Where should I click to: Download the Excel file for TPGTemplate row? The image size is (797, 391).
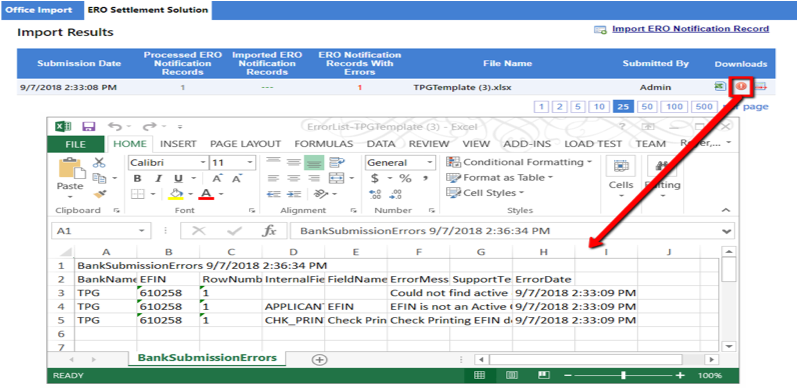click(x=719, y=87)
